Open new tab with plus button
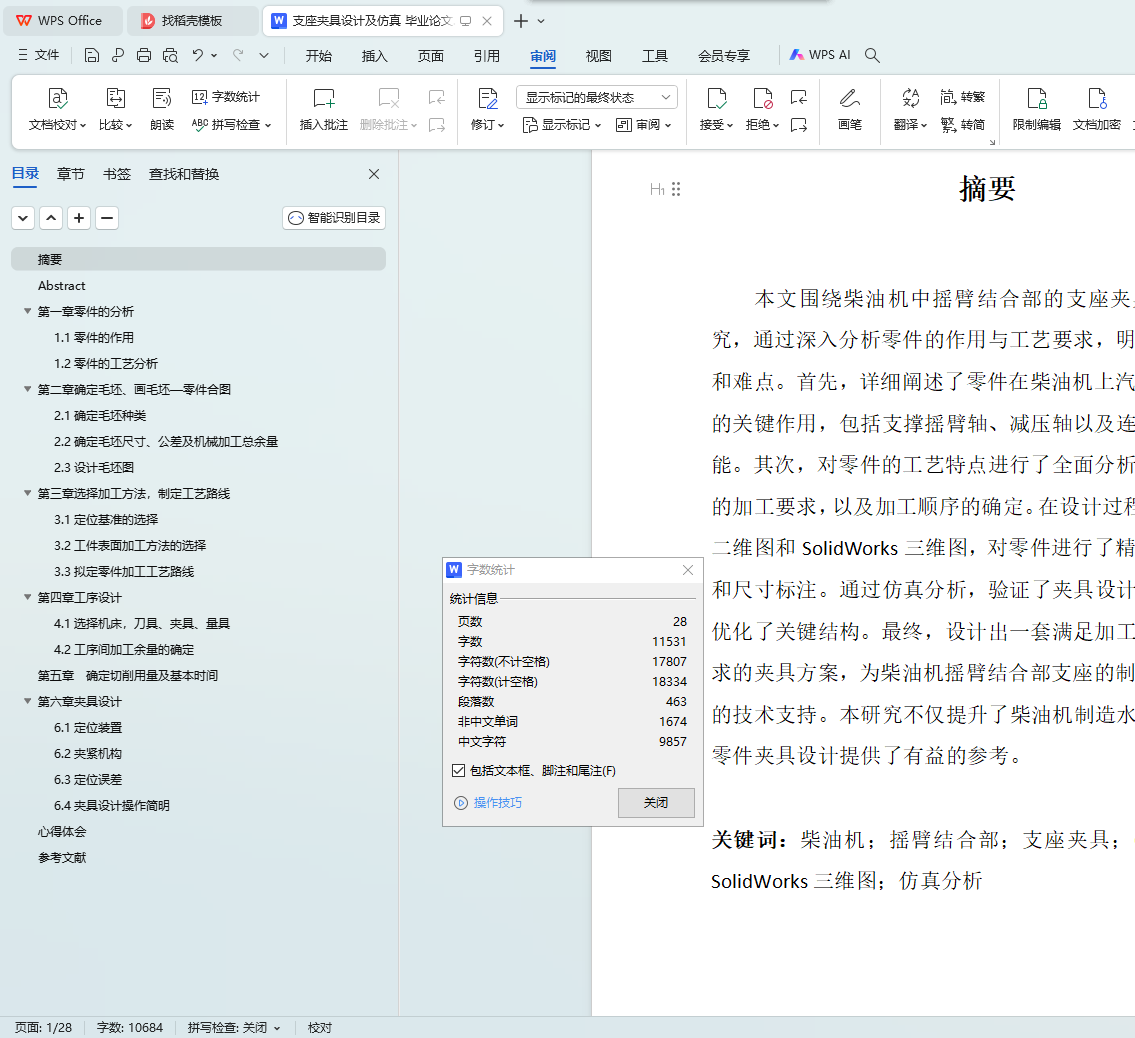 pos(520,21)
